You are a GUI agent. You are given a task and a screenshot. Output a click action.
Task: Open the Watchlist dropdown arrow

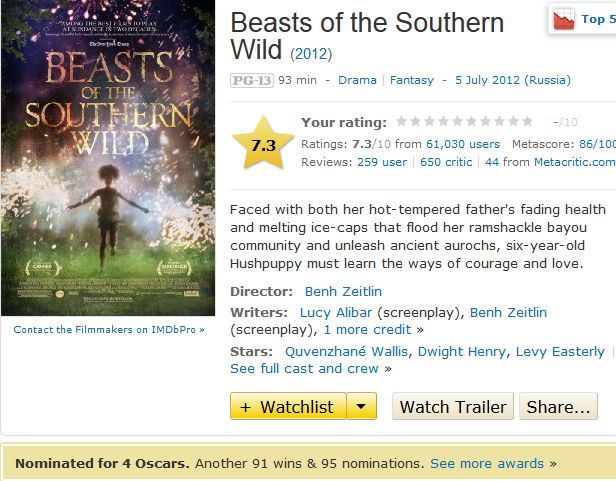point(362,407)
